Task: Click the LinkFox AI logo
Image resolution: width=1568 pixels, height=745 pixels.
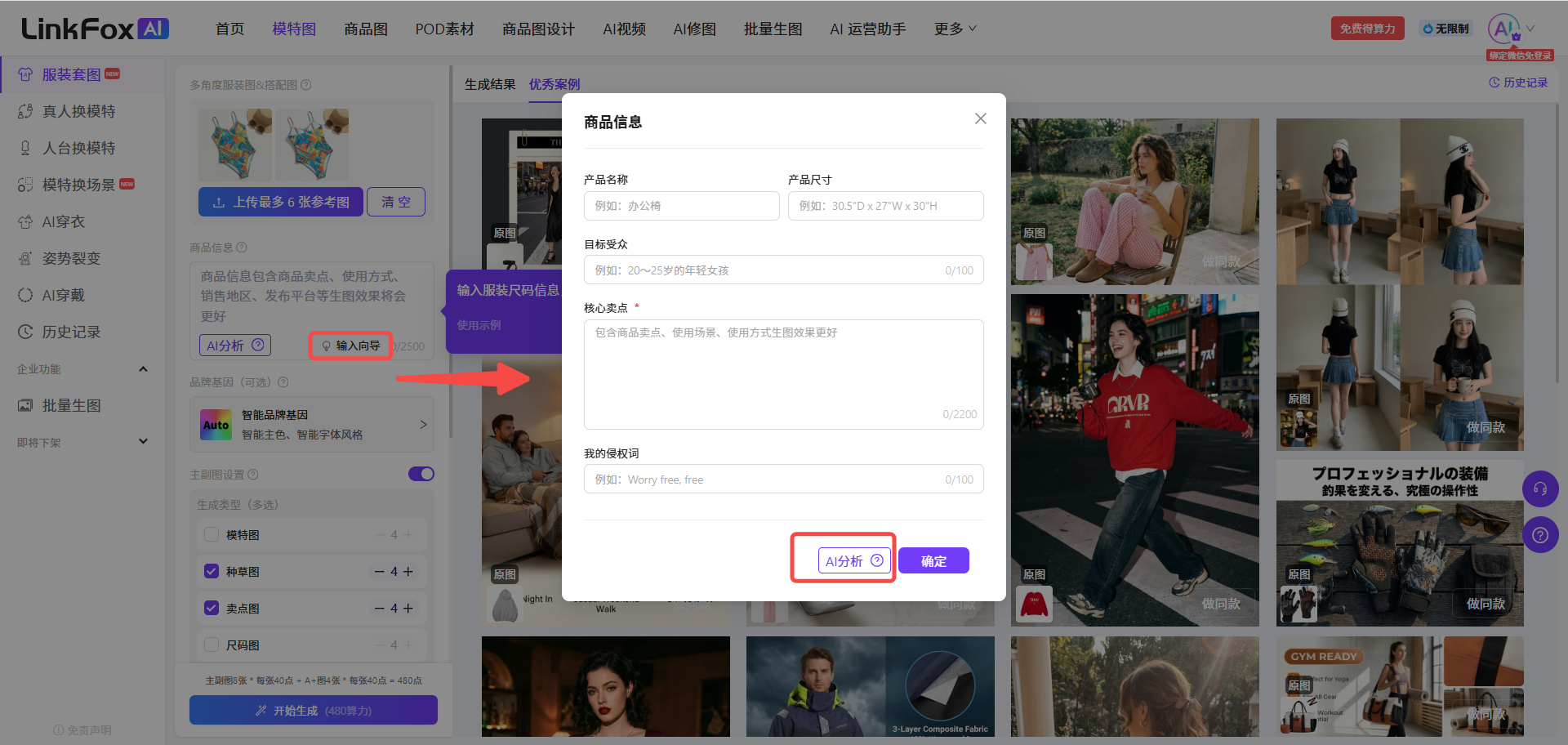Action: [x=95, y=29]
